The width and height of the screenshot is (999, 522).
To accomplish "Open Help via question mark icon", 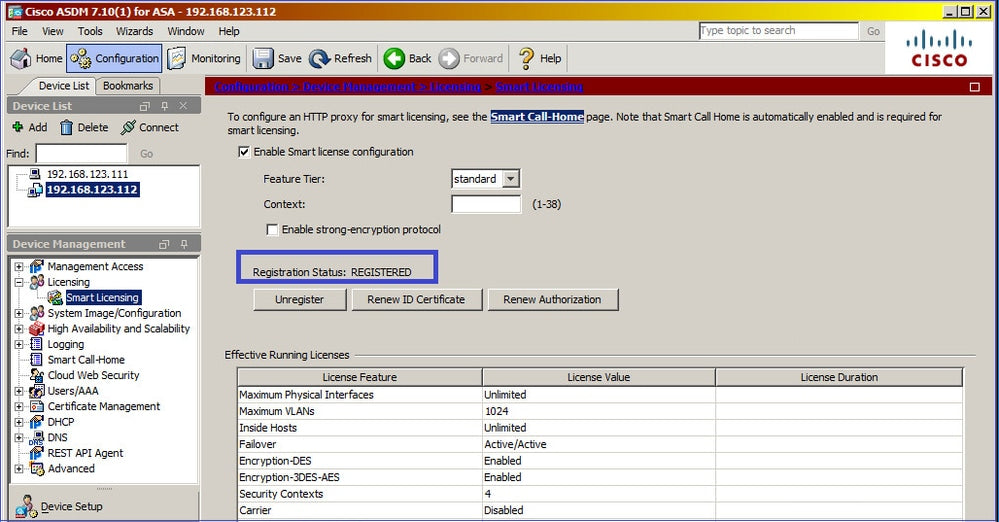I will (526, 59).
